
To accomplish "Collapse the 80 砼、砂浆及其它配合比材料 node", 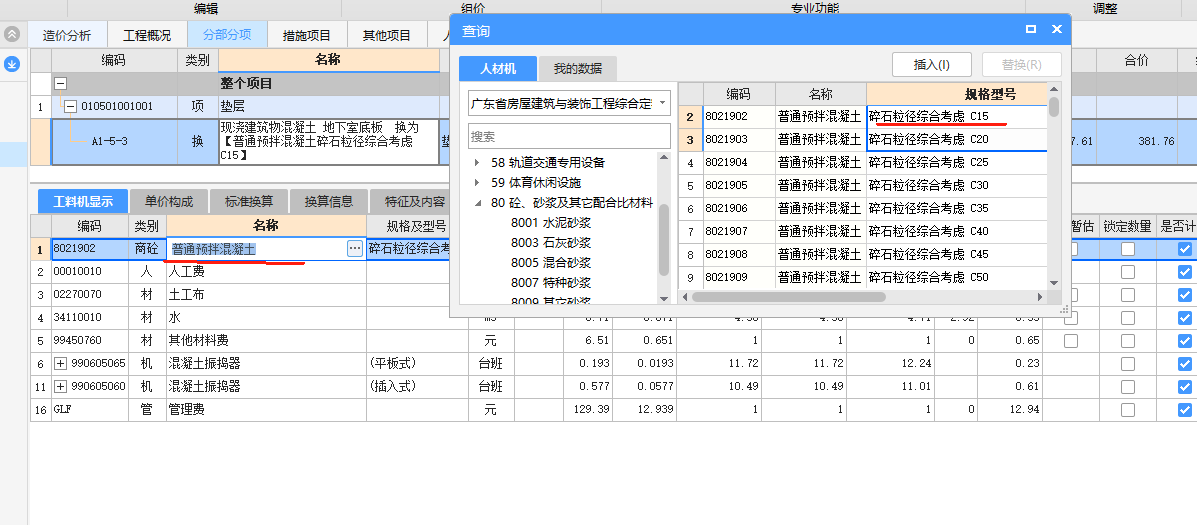I will 477,202.
